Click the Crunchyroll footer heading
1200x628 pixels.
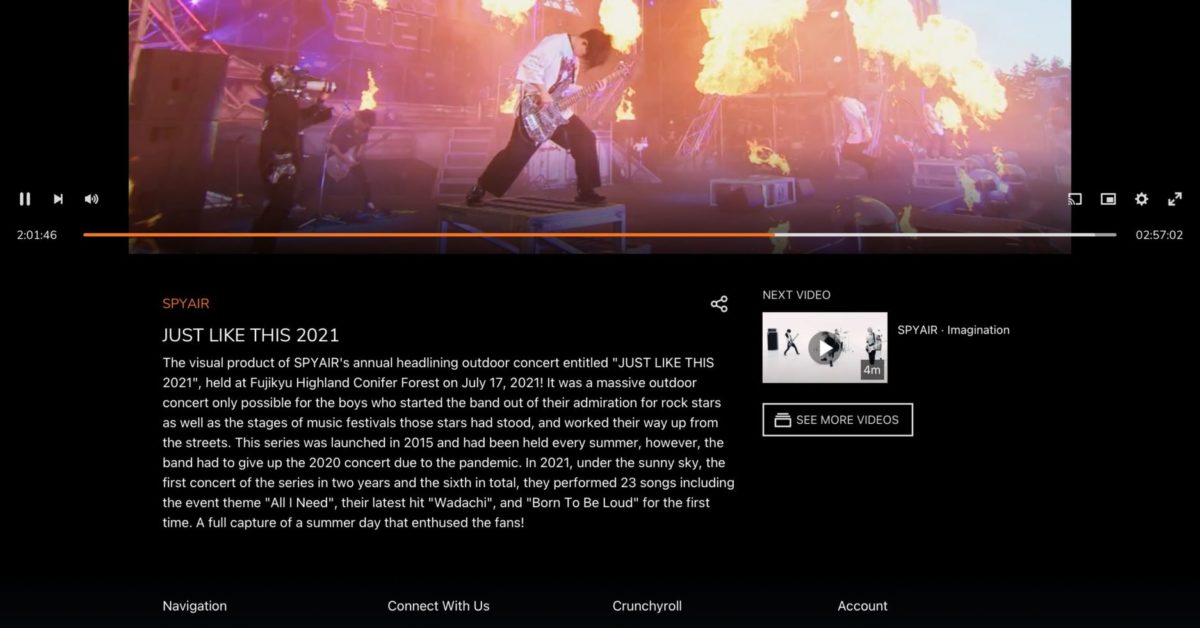click(x=647, y=606)
